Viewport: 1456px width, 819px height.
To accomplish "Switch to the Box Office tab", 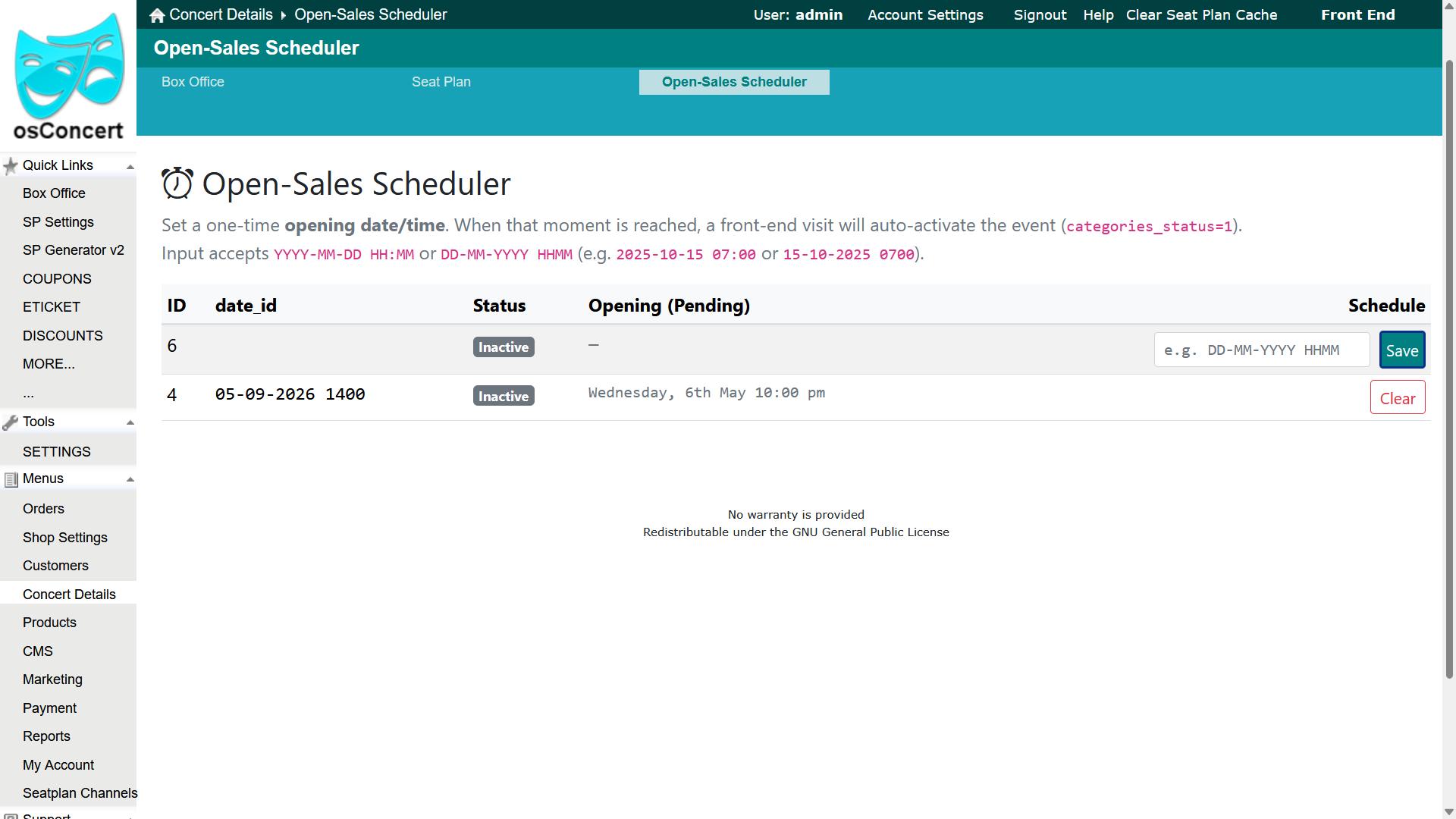I will coord(193,82).
